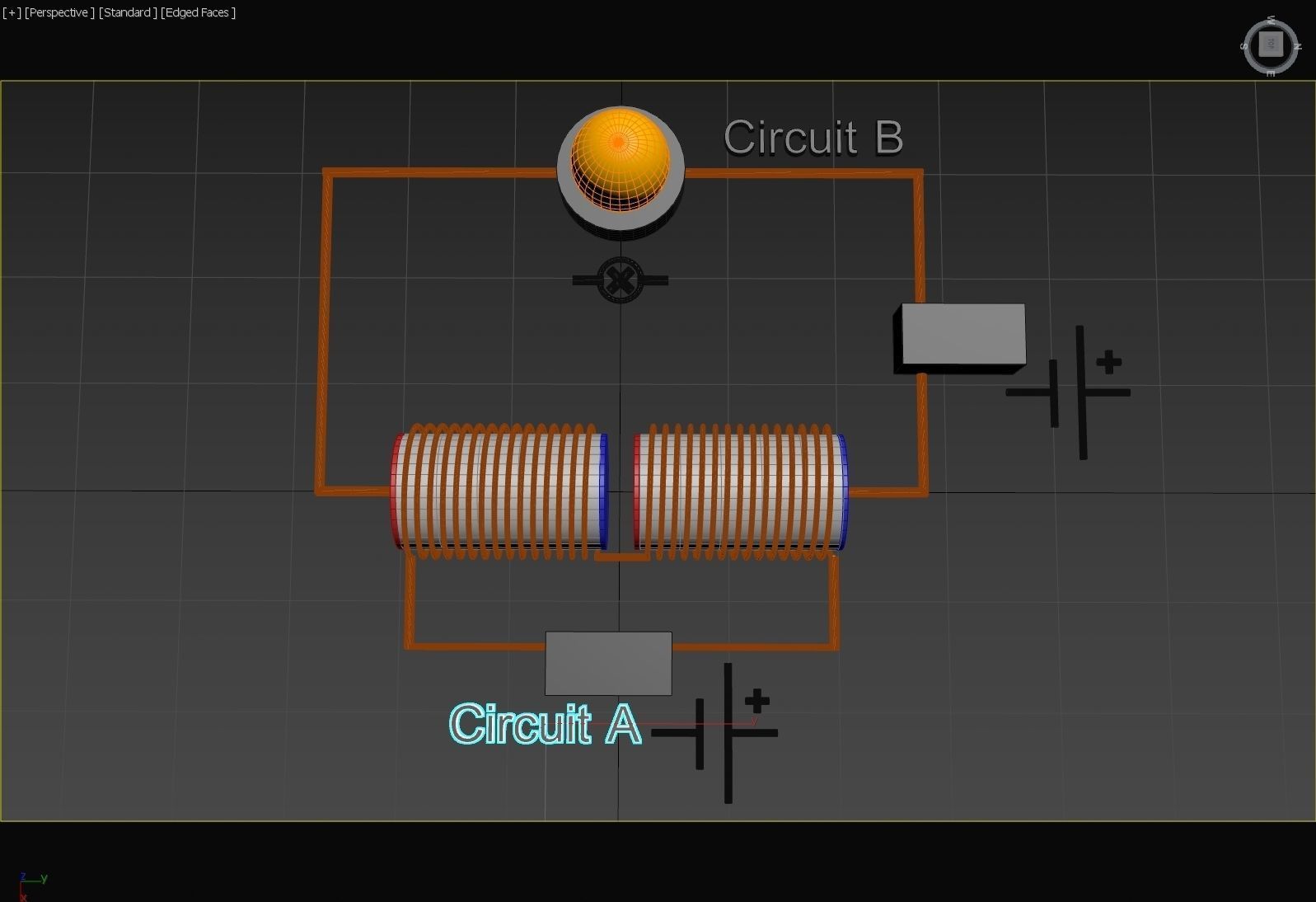Click the W letter on ViewCube compass
Screen dimensions: 1316x902
tap(1272, 19)
